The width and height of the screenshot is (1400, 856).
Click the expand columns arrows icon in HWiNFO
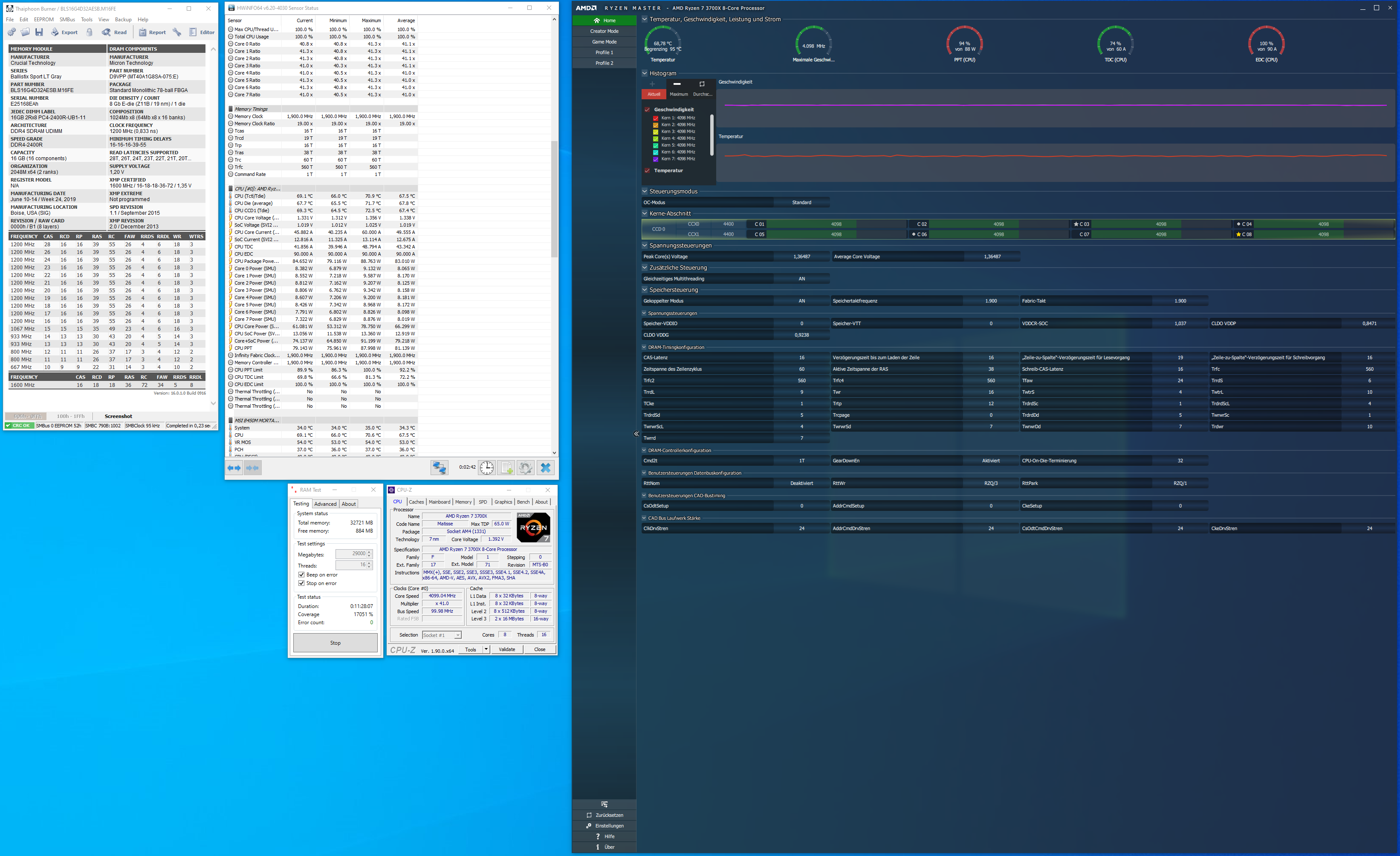(234, 467)
